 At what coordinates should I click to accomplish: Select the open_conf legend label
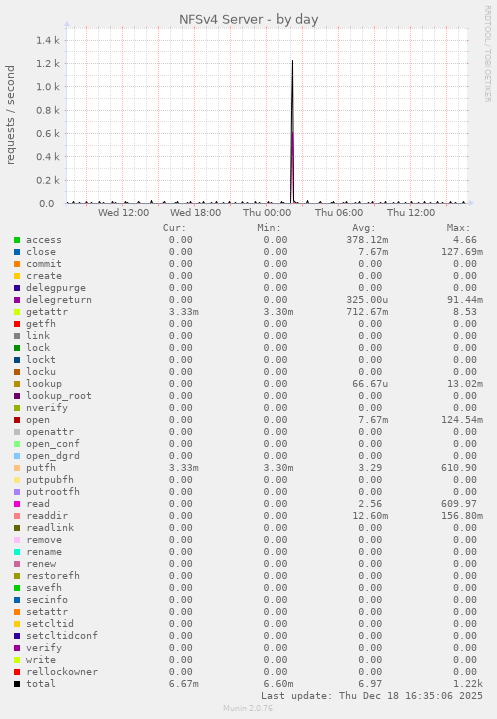(53, 444)
